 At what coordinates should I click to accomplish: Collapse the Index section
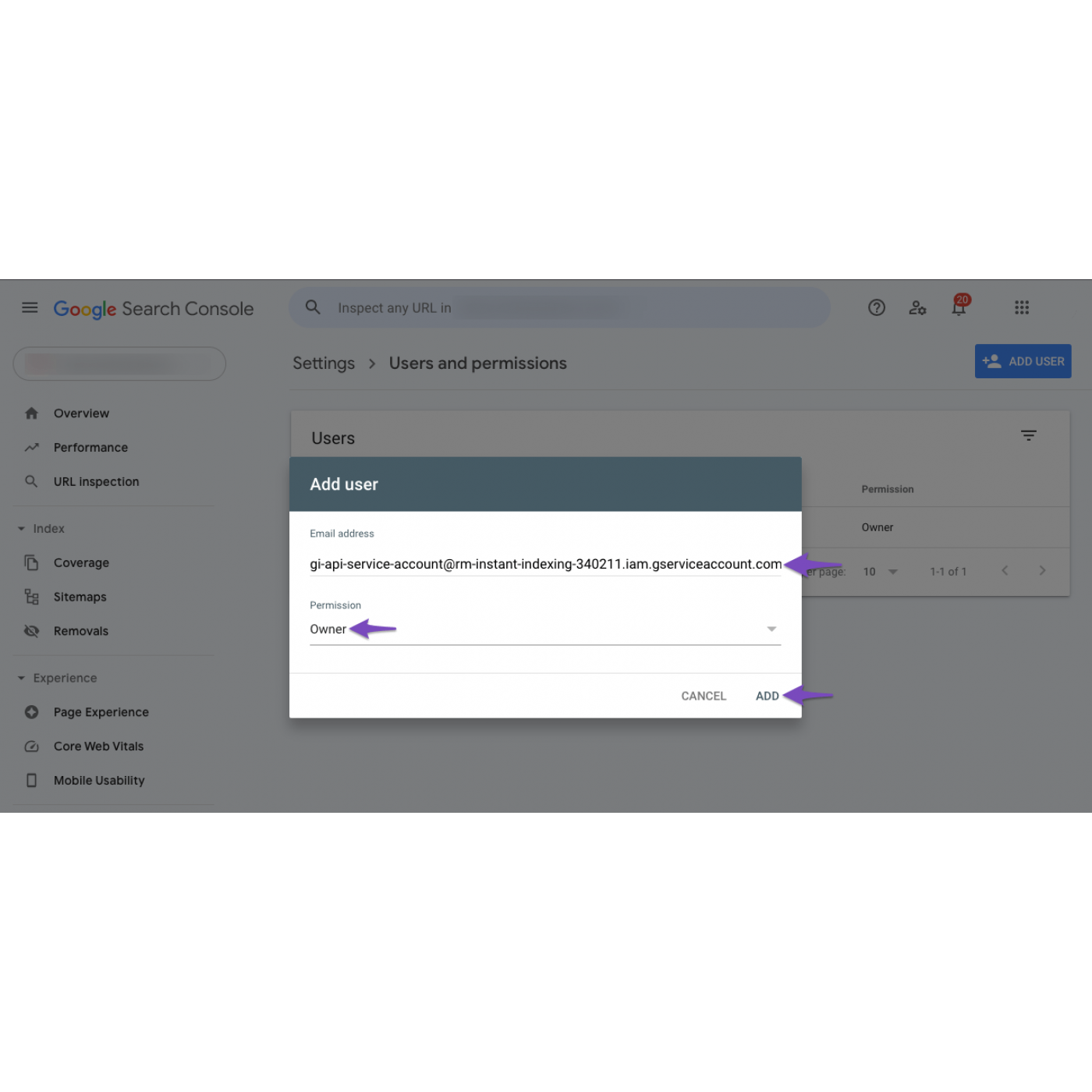pyautogui.click(x=22, y=529)
